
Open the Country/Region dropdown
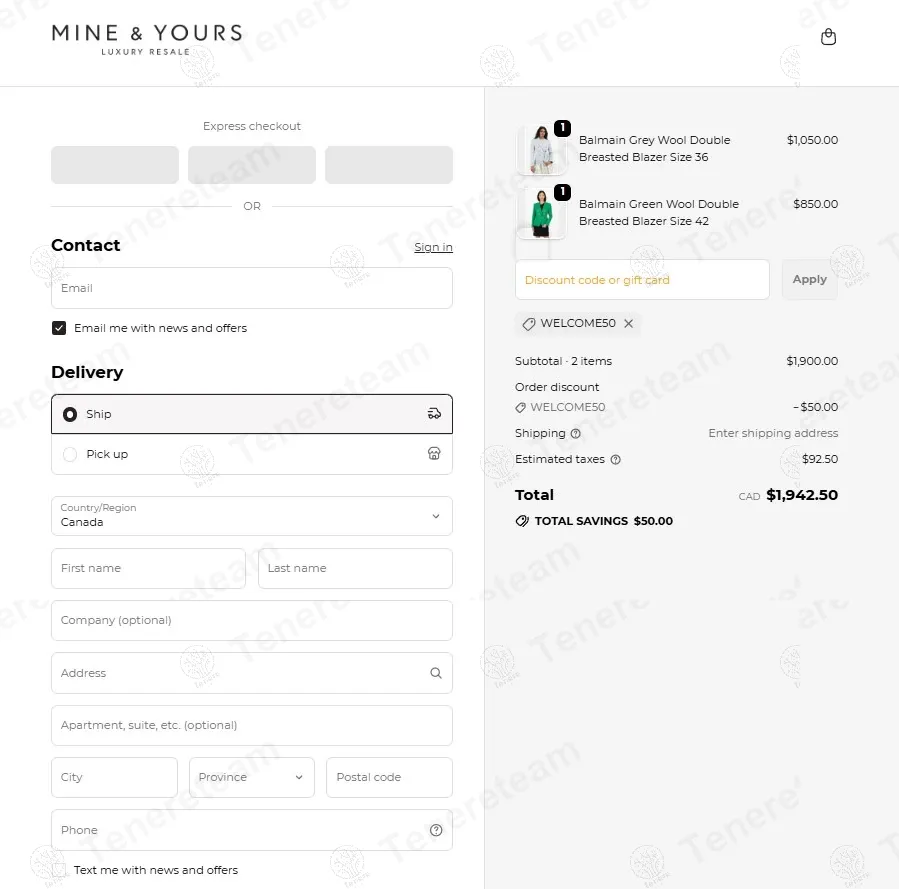pyautogui.click(x=252, y=516)
